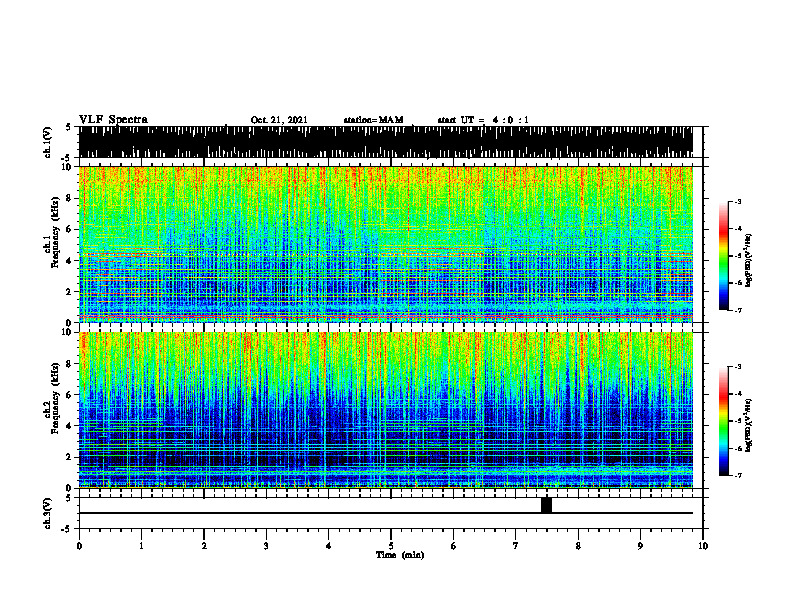Click the ch.1 spectrogram color scale bar

(724, 256)
